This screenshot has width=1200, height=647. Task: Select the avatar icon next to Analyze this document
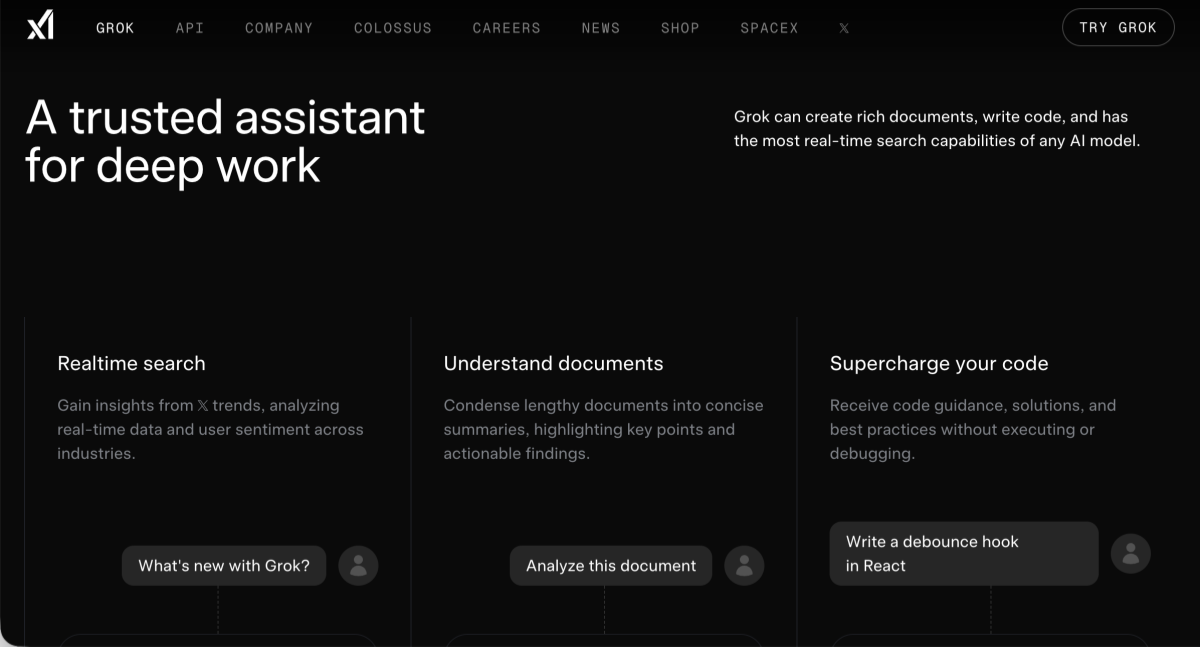click(x=744, y=565)
